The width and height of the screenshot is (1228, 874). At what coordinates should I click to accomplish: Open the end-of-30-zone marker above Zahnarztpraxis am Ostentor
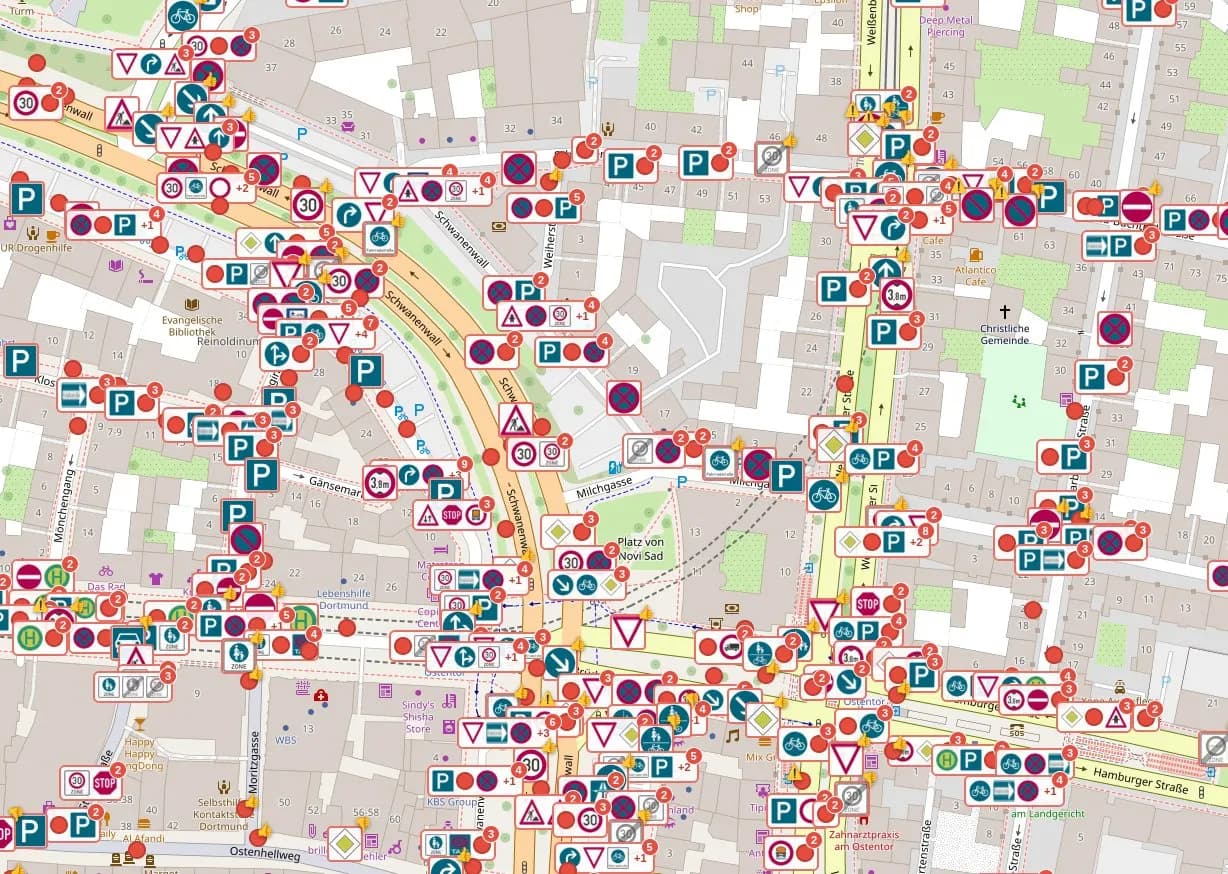852,797
